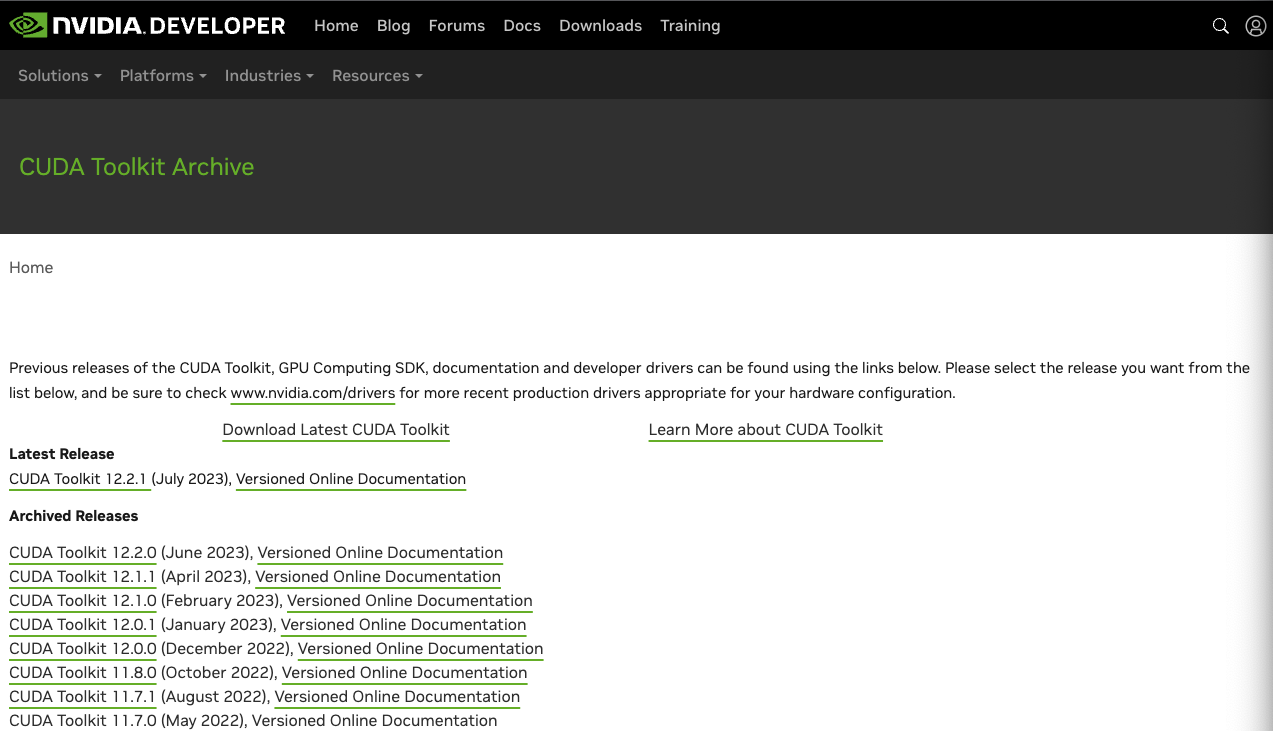Open CUDA Toolkit 12.0.1 link

(x=82, y=625)
